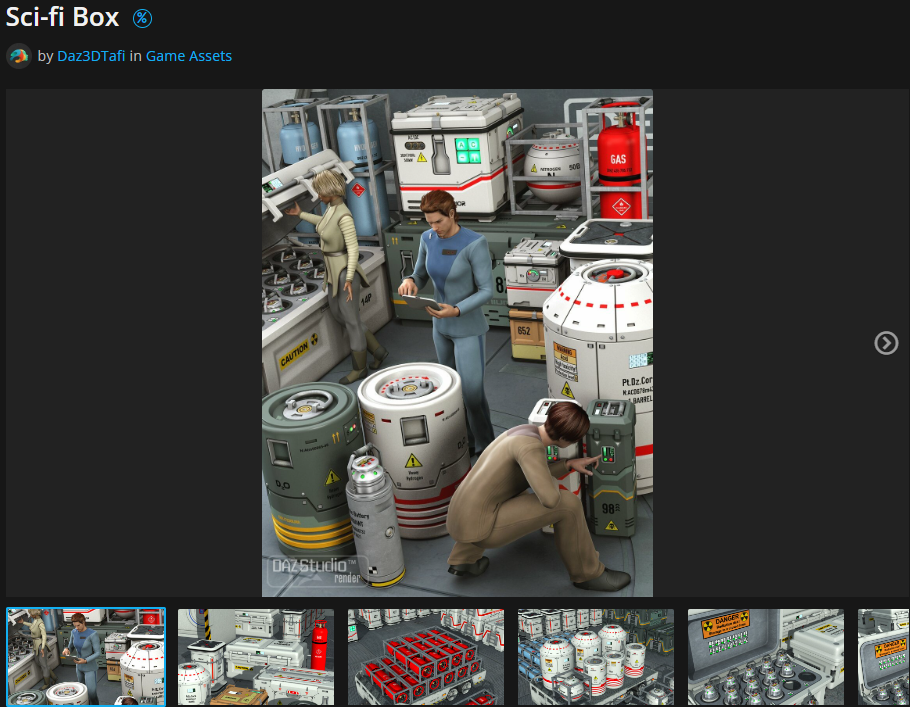Screen dimensions: 910x707
Task: Open Daz3DTafi author profile link
Action: [x=91, y=56]
